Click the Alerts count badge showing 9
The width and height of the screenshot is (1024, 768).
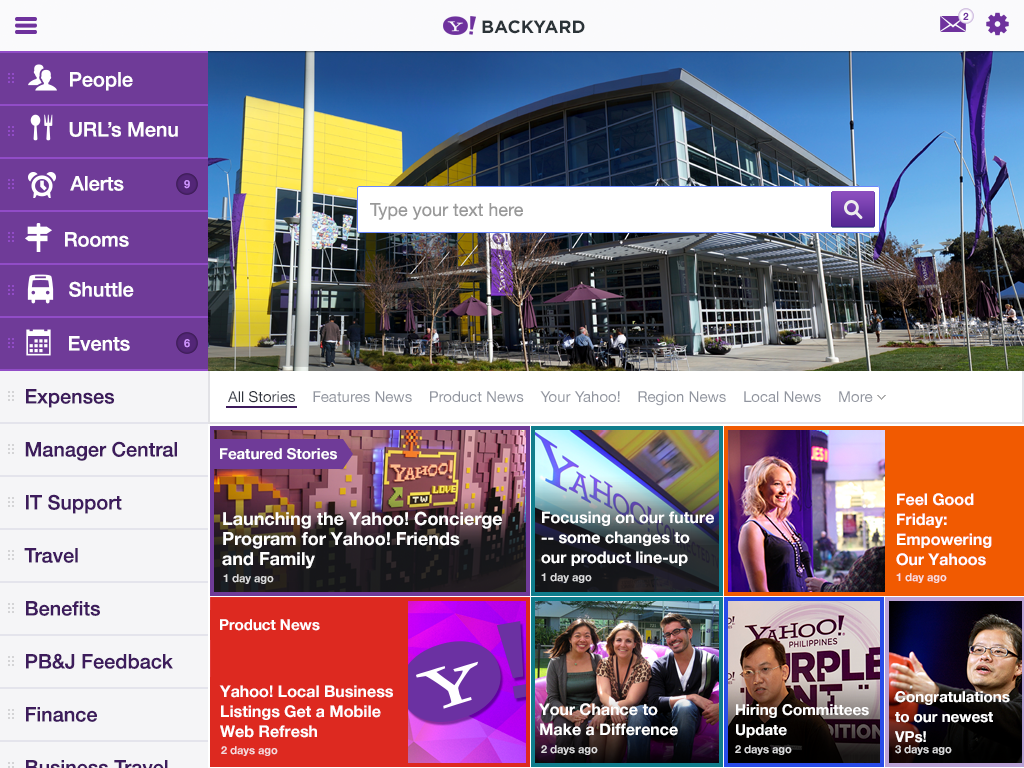[186, 184]
